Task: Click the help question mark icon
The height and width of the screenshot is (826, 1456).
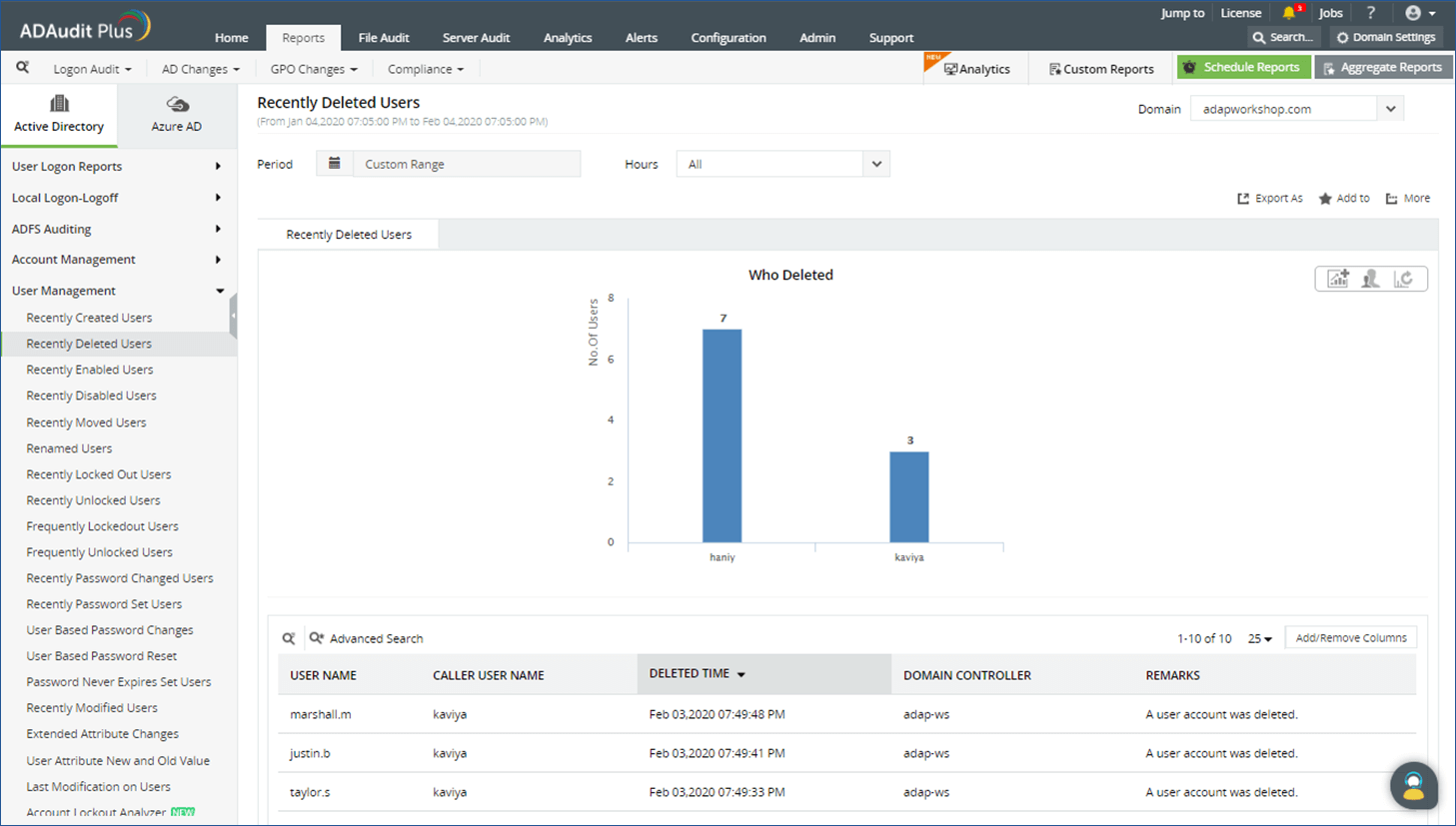Action: tap(1371, 13)
